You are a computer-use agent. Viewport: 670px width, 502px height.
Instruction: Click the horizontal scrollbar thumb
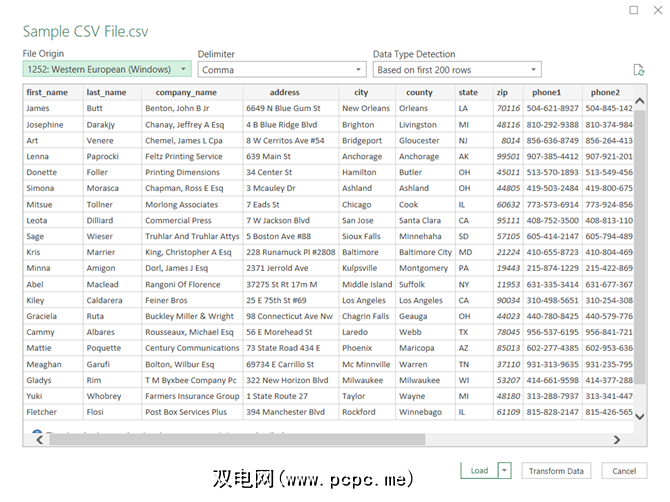point(237,440)
